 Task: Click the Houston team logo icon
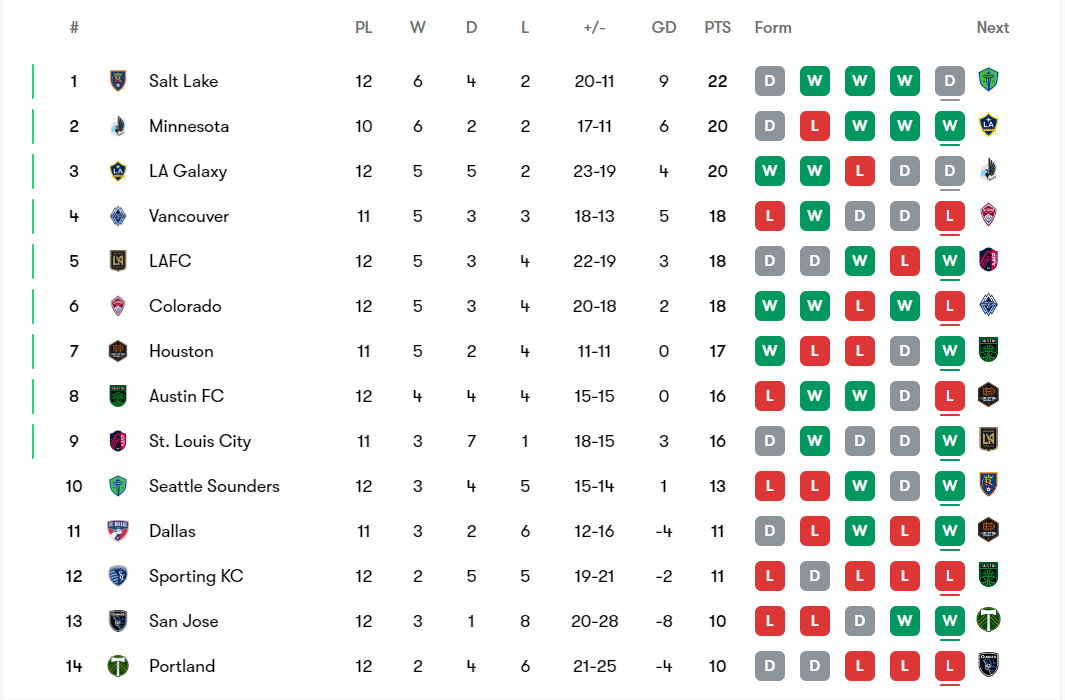click(118, 351)
